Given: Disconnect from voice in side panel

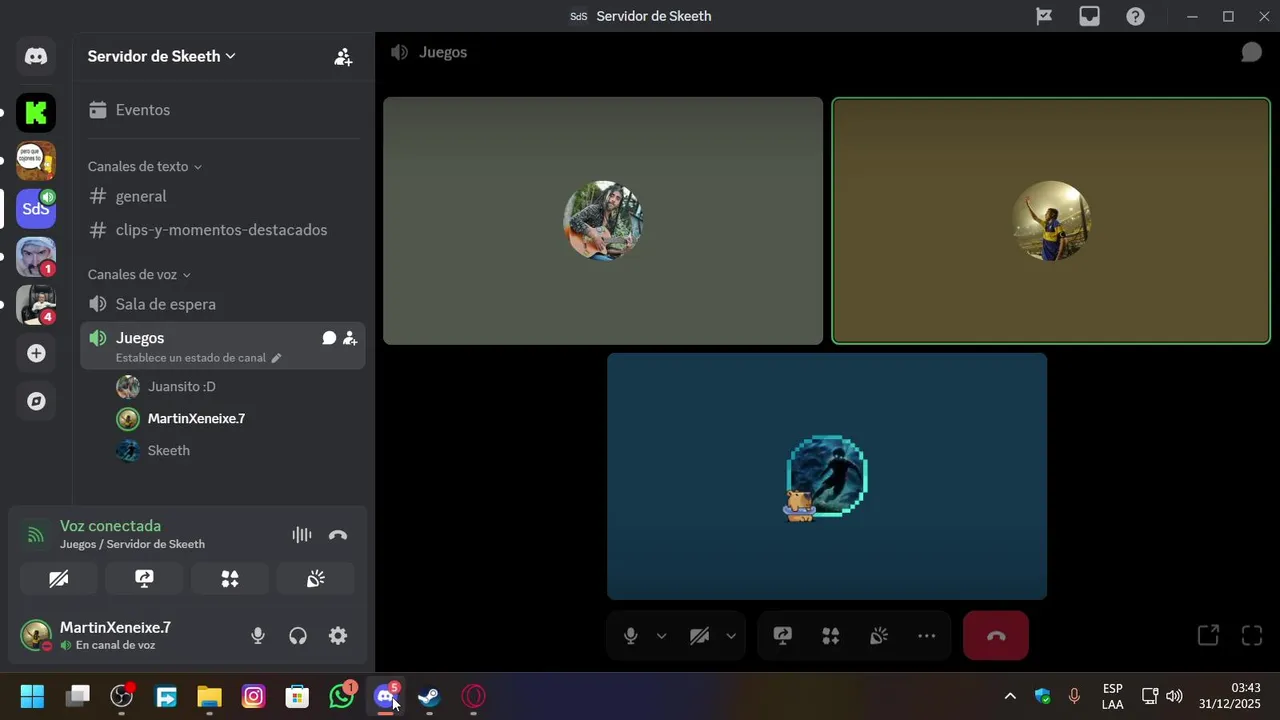Looking at the screenshot, I should pos(338,535).
